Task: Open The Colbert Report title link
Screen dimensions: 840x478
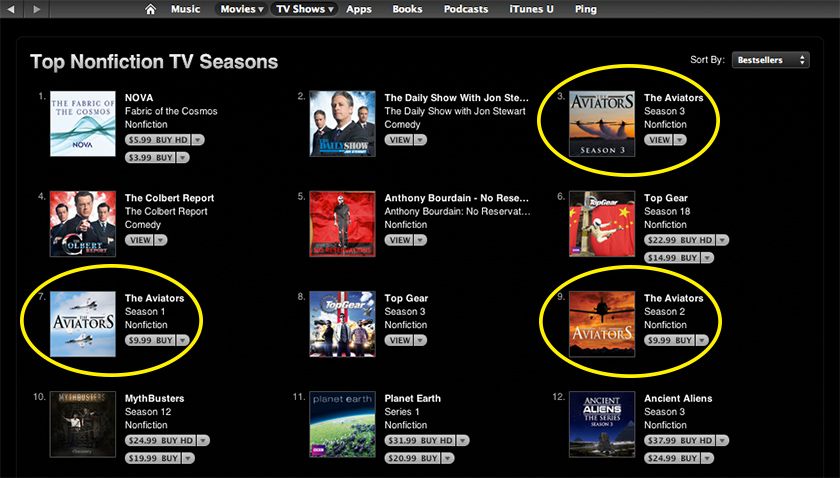Action: 169,198
